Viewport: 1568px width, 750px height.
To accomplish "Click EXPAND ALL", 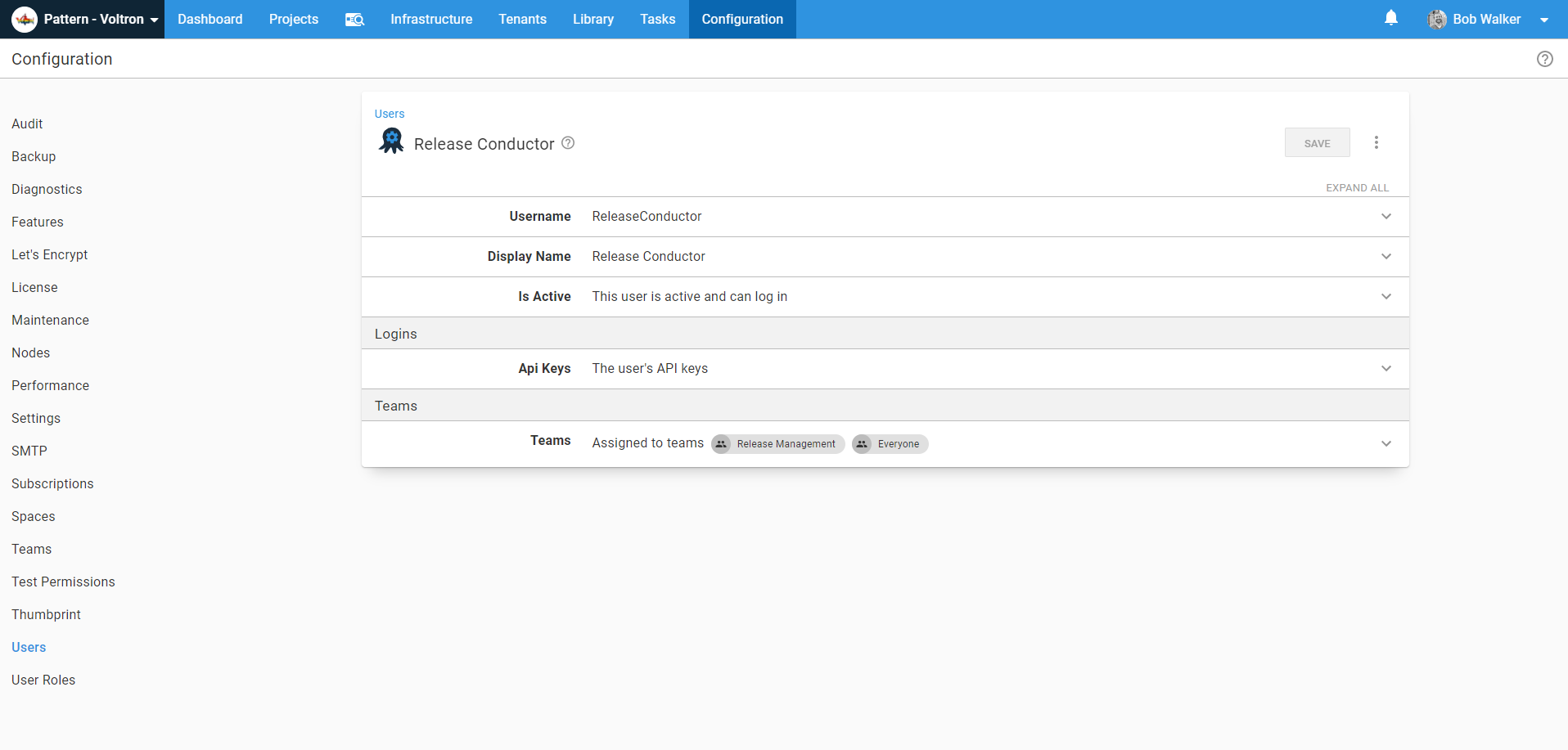I will (1357, 187).
